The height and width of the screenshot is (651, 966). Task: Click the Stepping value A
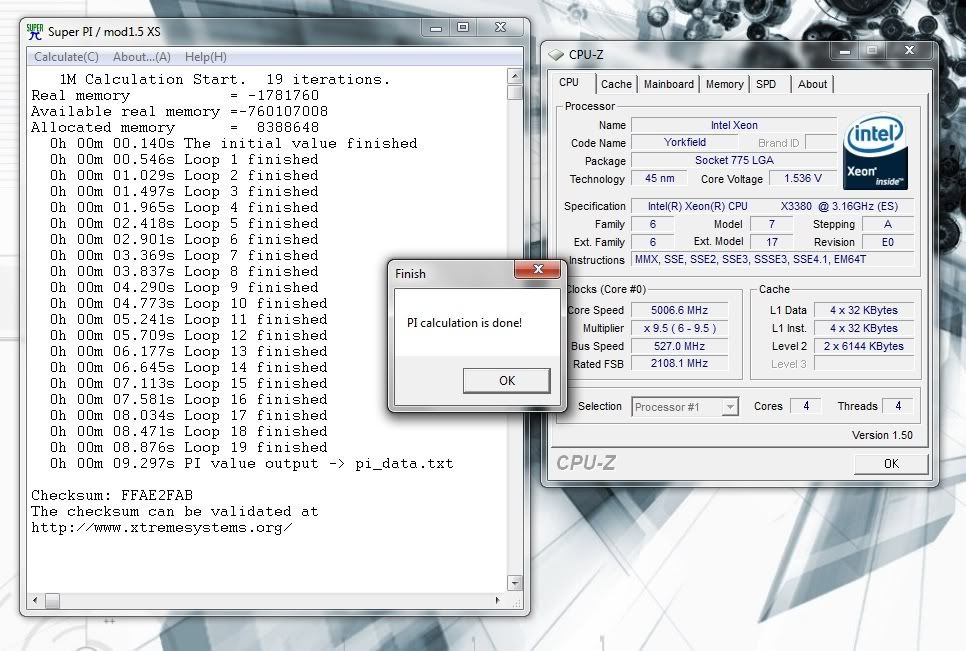click(x=887, y=224)
